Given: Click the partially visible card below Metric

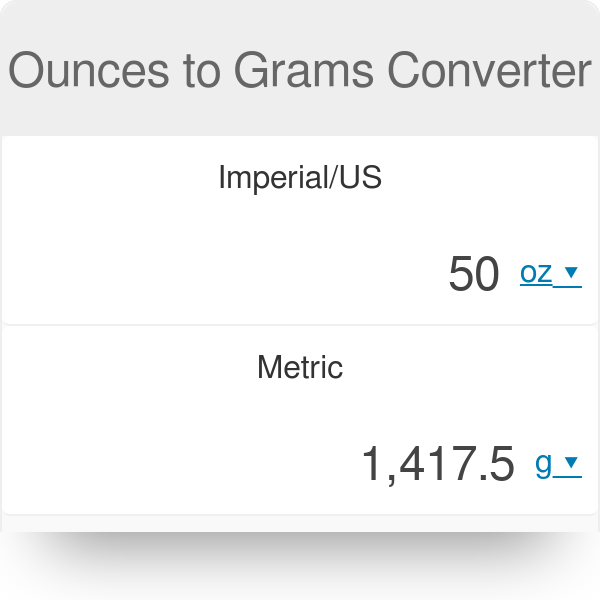Looking at the screenshot, I should (300, 525).
